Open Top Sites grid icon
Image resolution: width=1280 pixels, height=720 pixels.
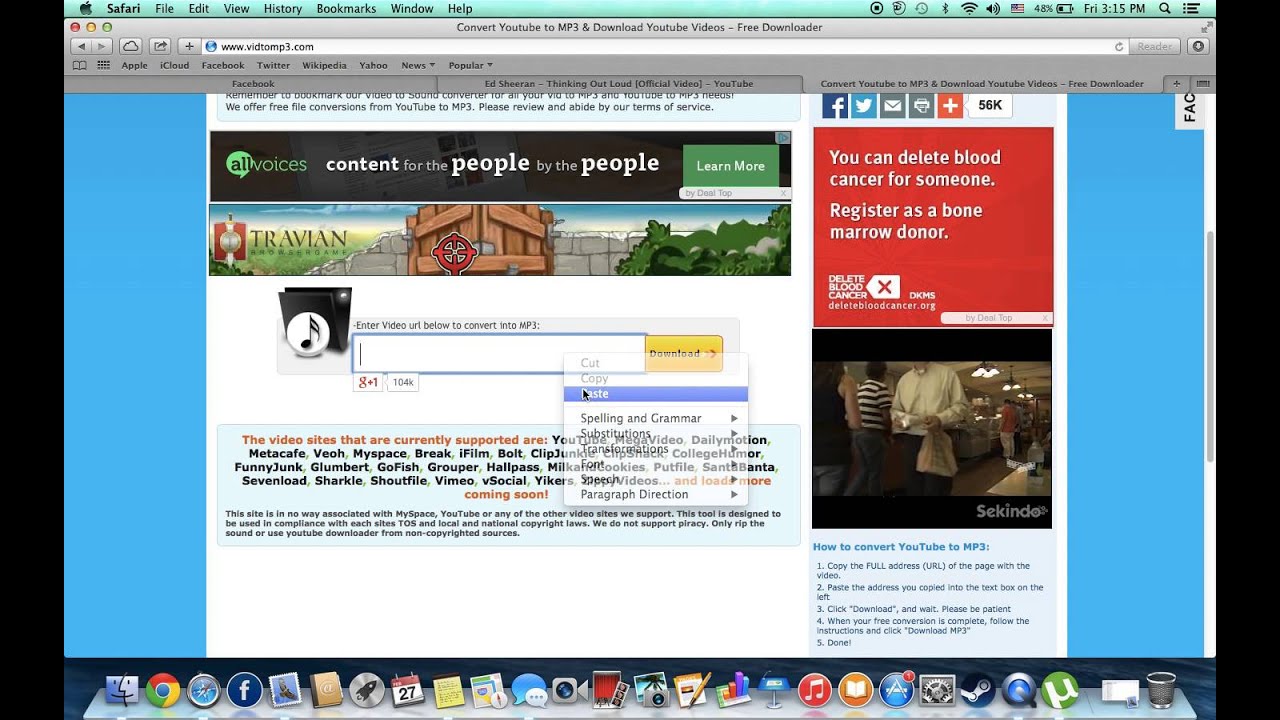(104, 65)
